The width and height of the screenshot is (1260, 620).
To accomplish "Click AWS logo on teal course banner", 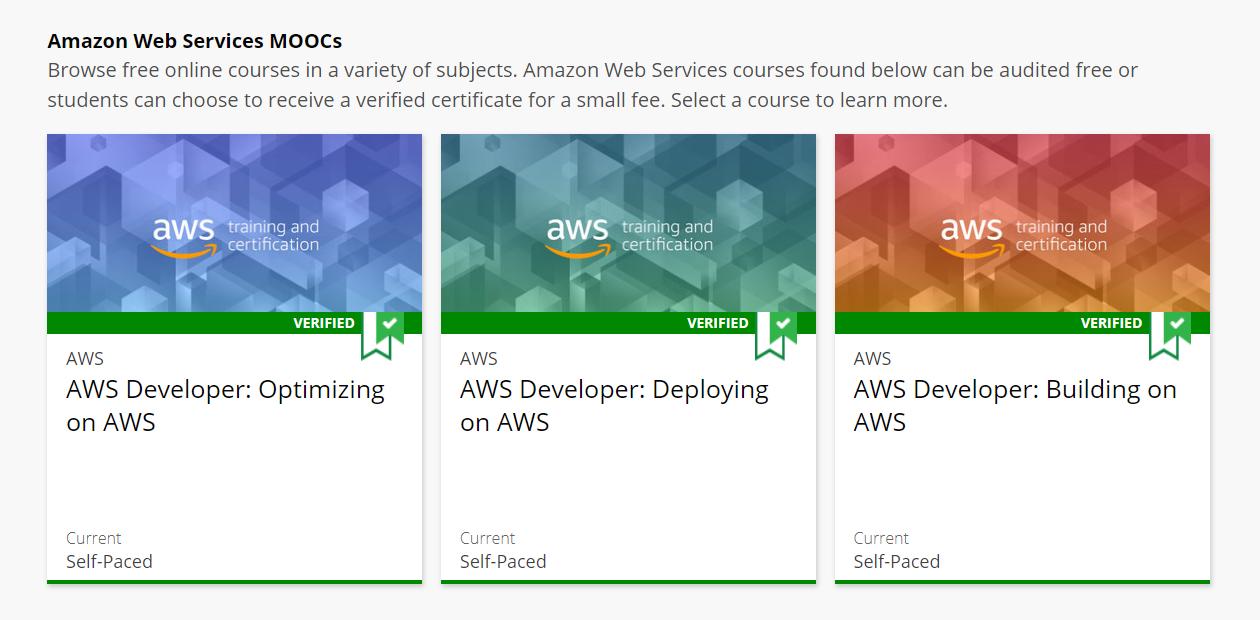I will (578, 235).
